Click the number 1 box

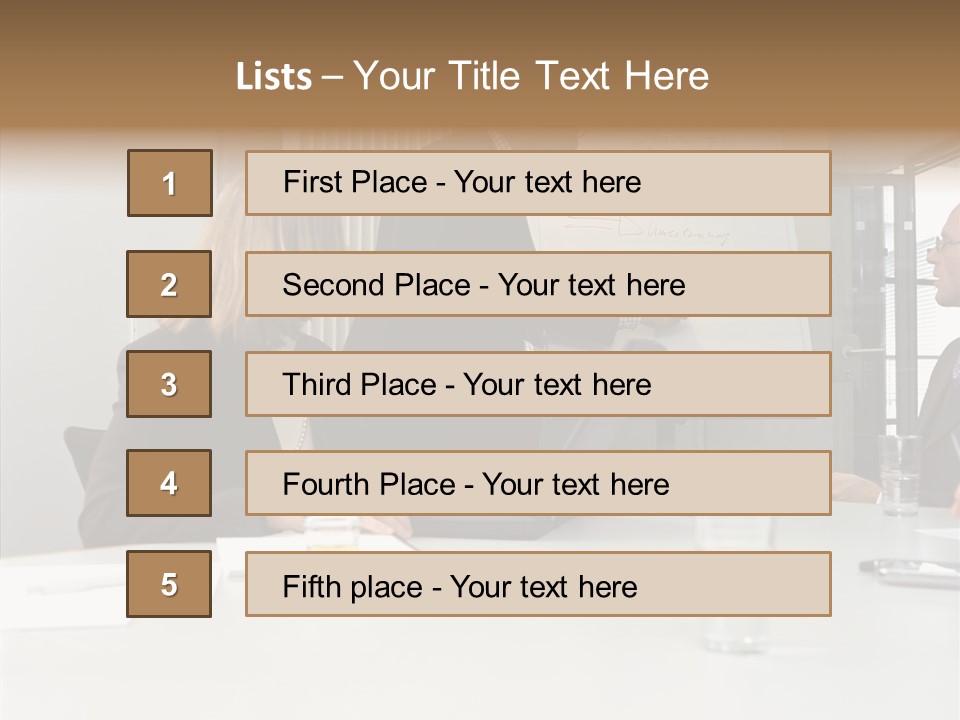170,183
